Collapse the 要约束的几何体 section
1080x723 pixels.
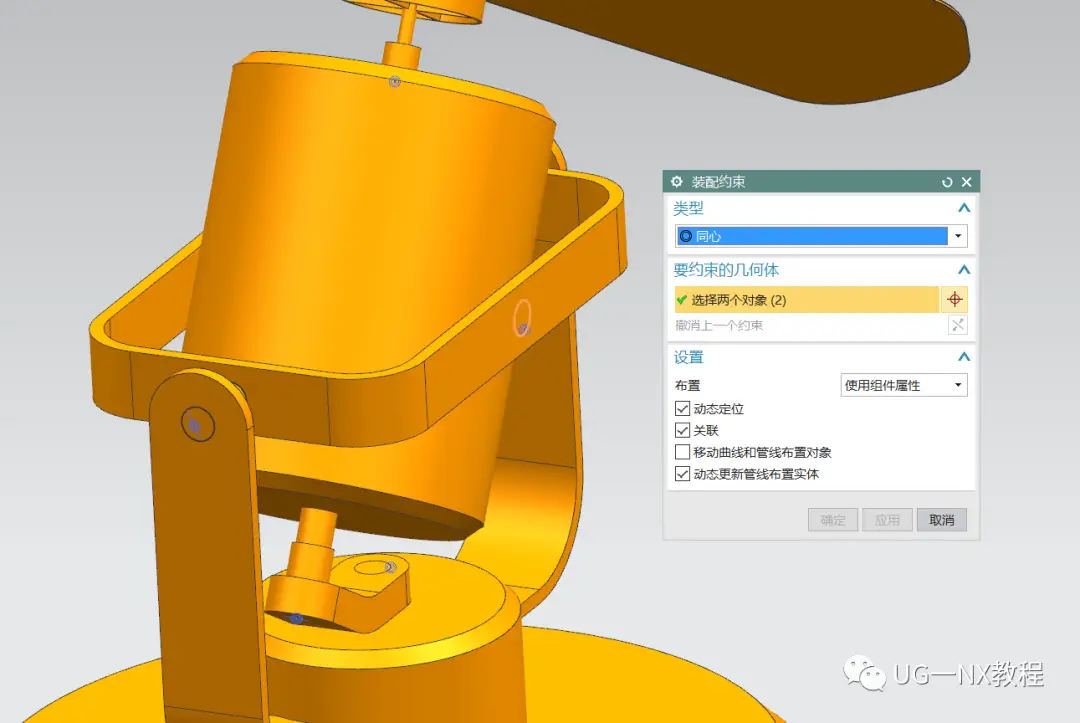tap(963, 270)
